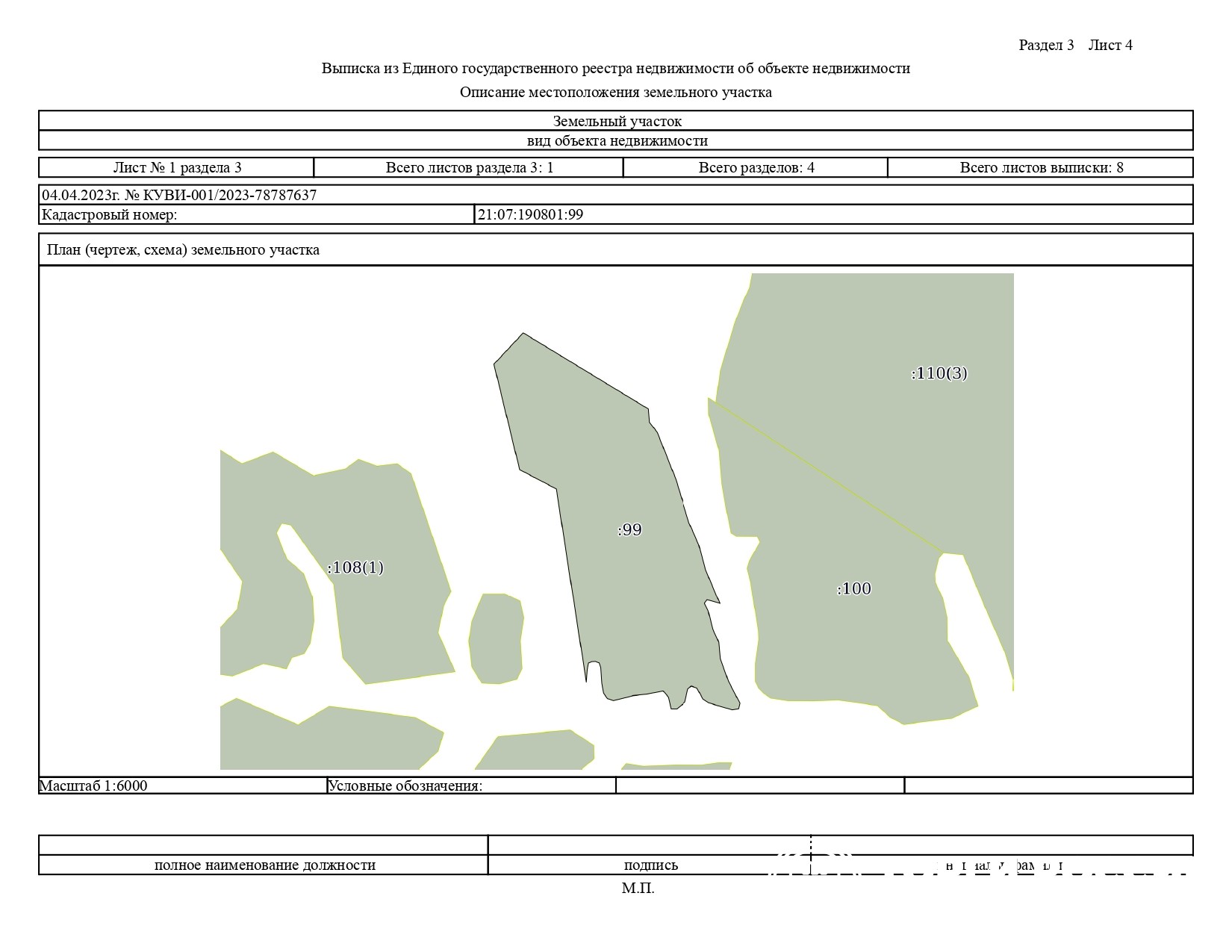Click the 'Земельный участок' header cell

coord(616,121)
